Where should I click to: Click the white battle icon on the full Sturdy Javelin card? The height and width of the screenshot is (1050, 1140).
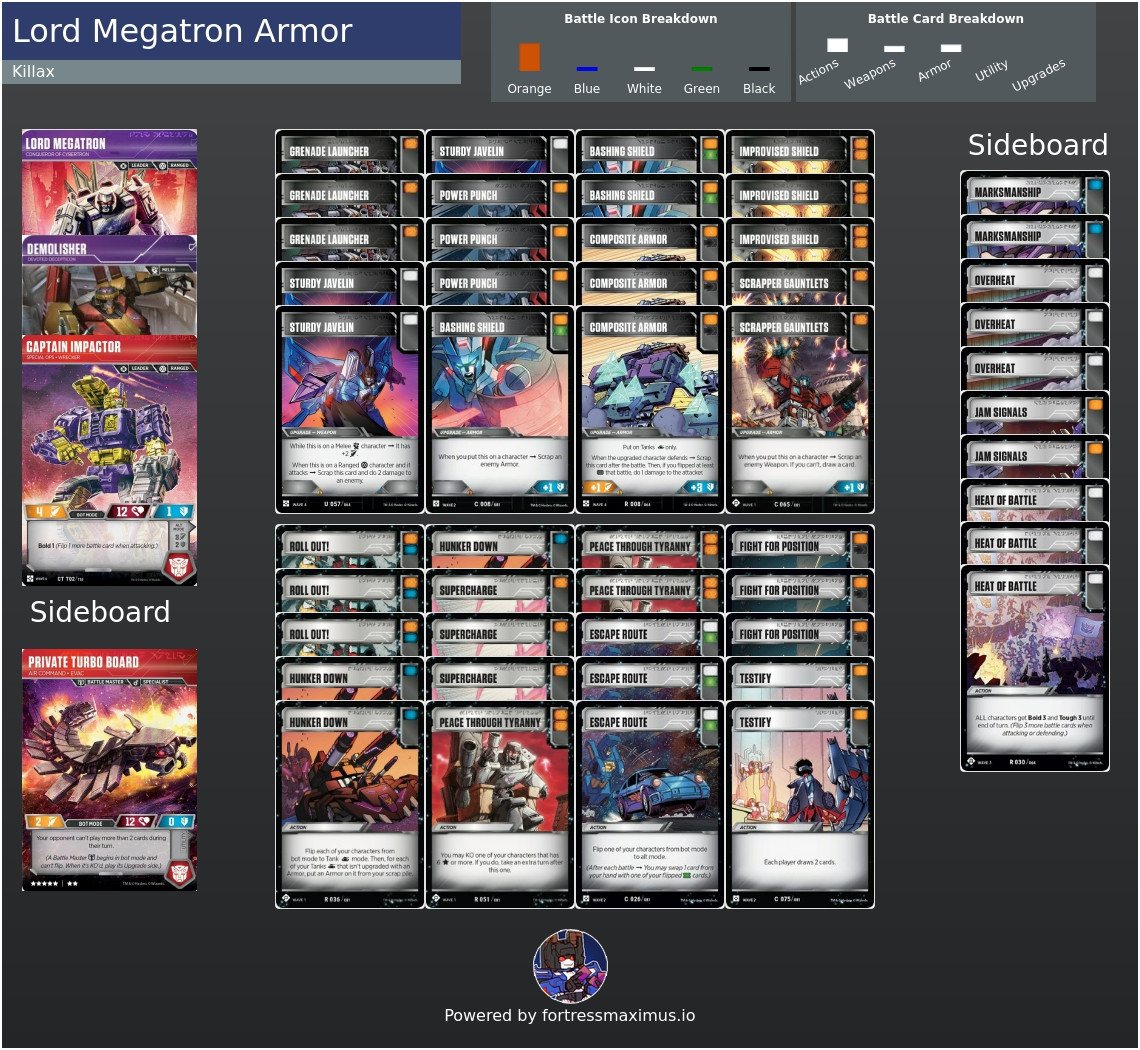(410, 320)
